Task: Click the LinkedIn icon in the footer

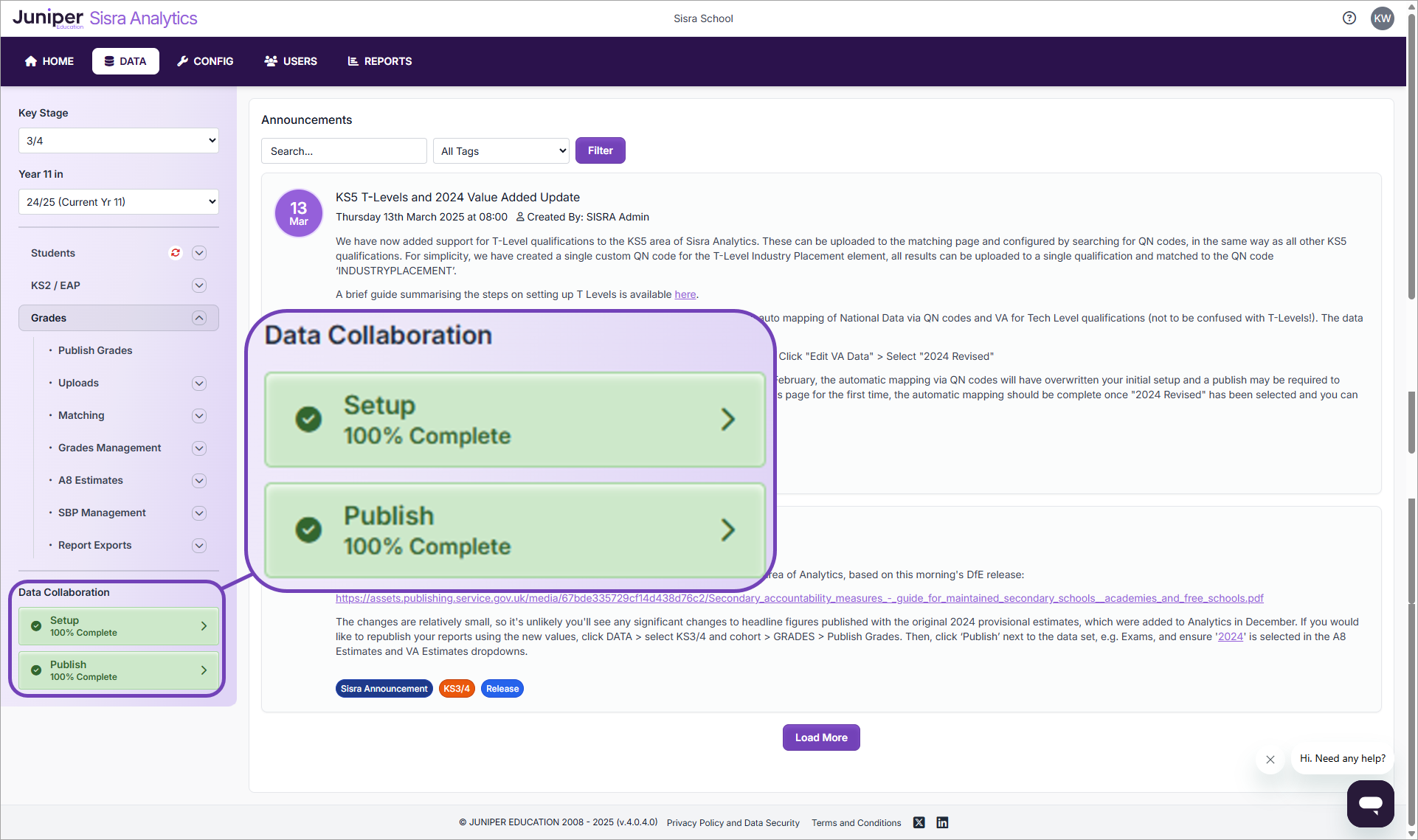Action: 942,822
